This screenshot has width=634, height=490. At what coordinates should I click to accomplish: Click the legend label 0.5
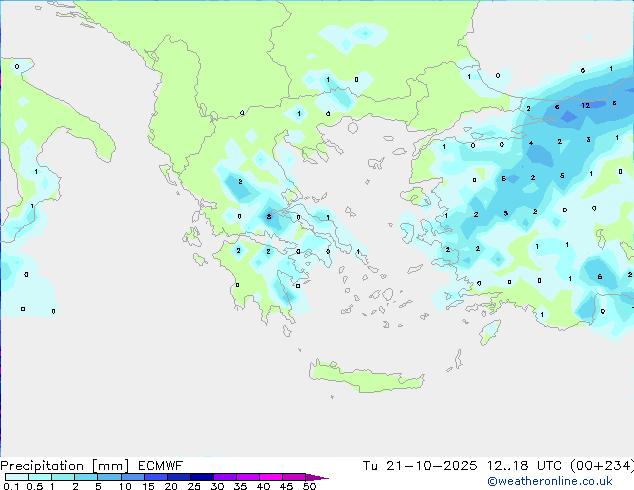[x=35, y=486]
